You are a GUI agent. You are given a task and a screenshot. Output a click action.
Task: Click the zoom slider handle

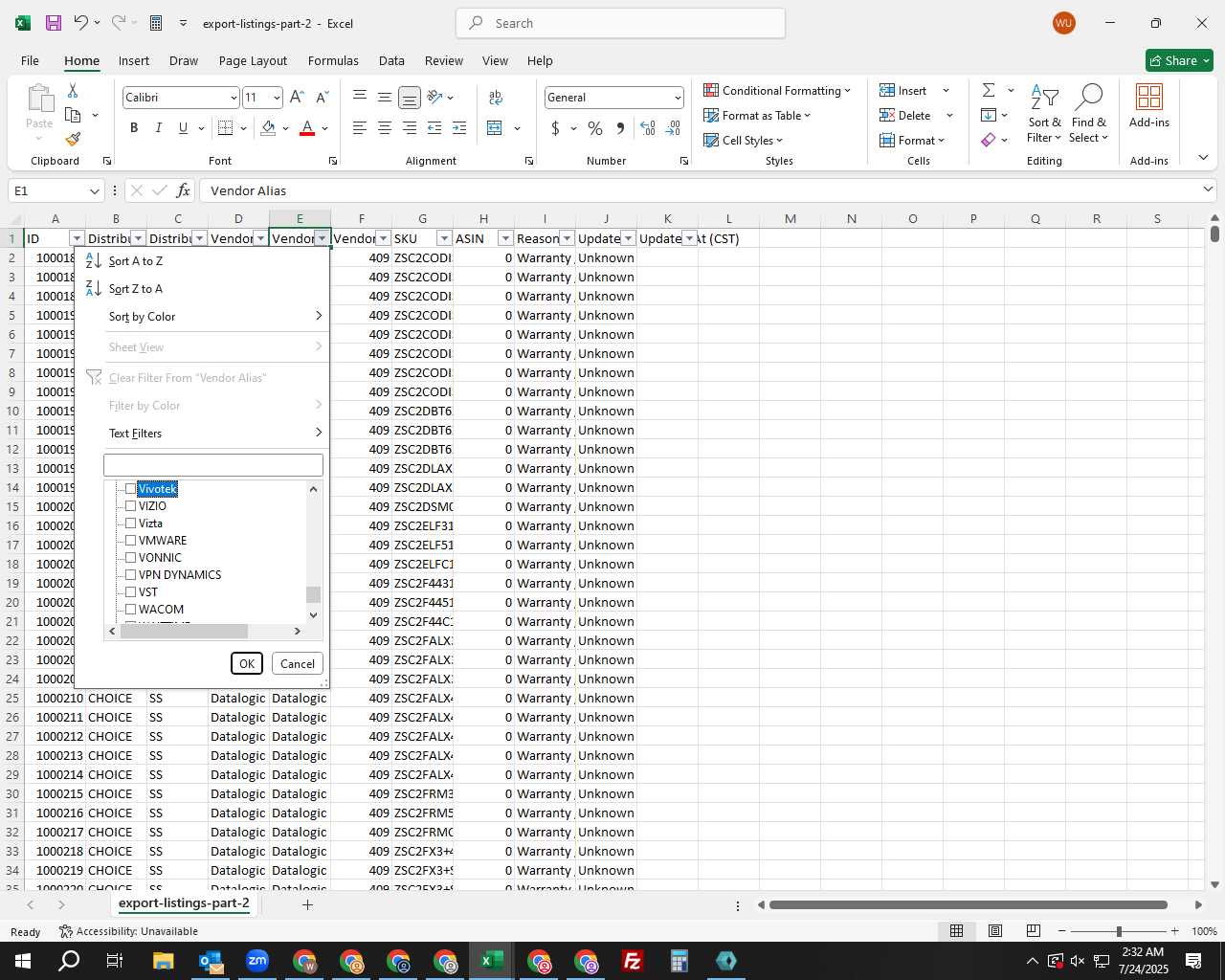[1118, 931]
